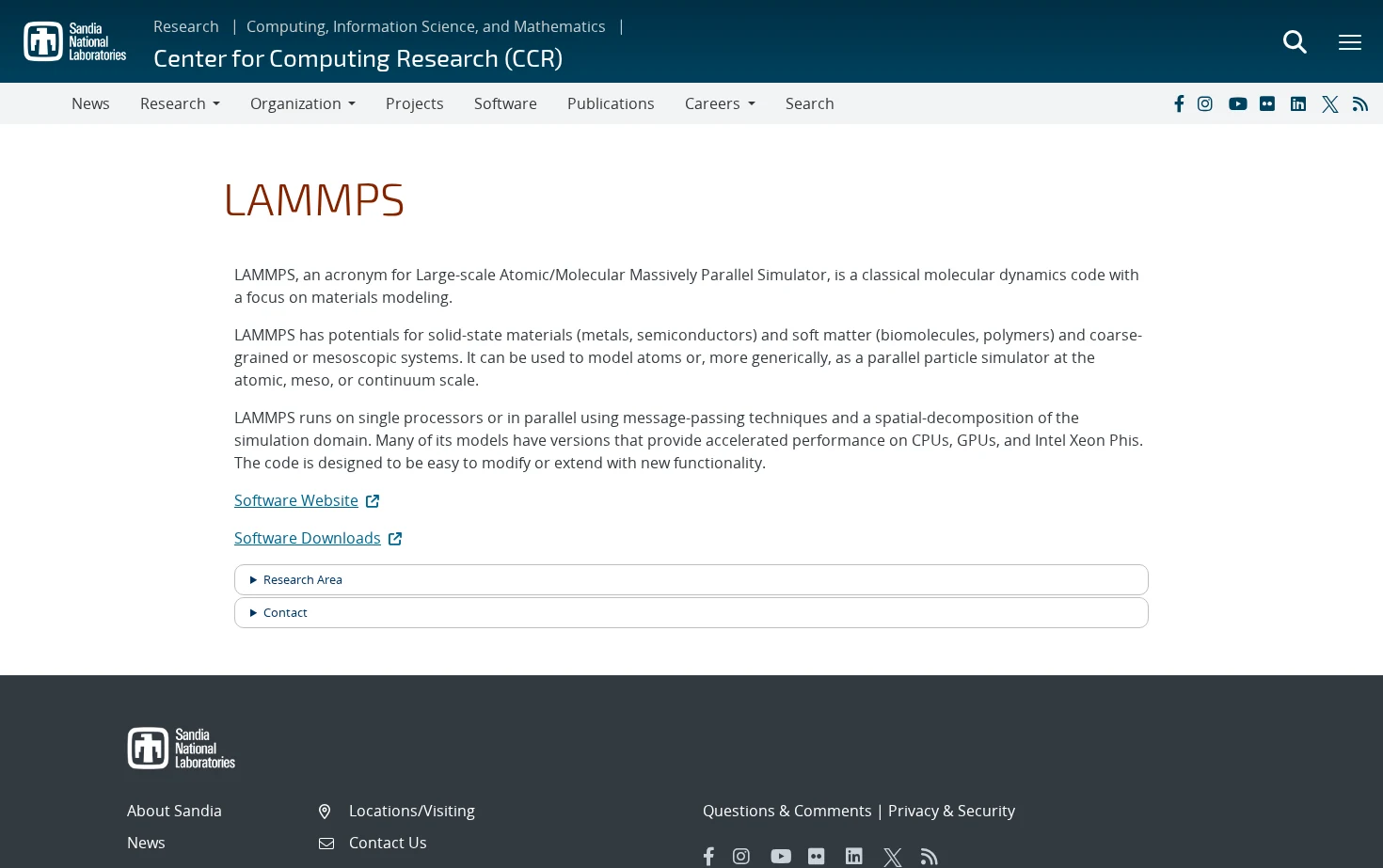Open YouTube icon in top navigation bar

[x=1238, y=103]
